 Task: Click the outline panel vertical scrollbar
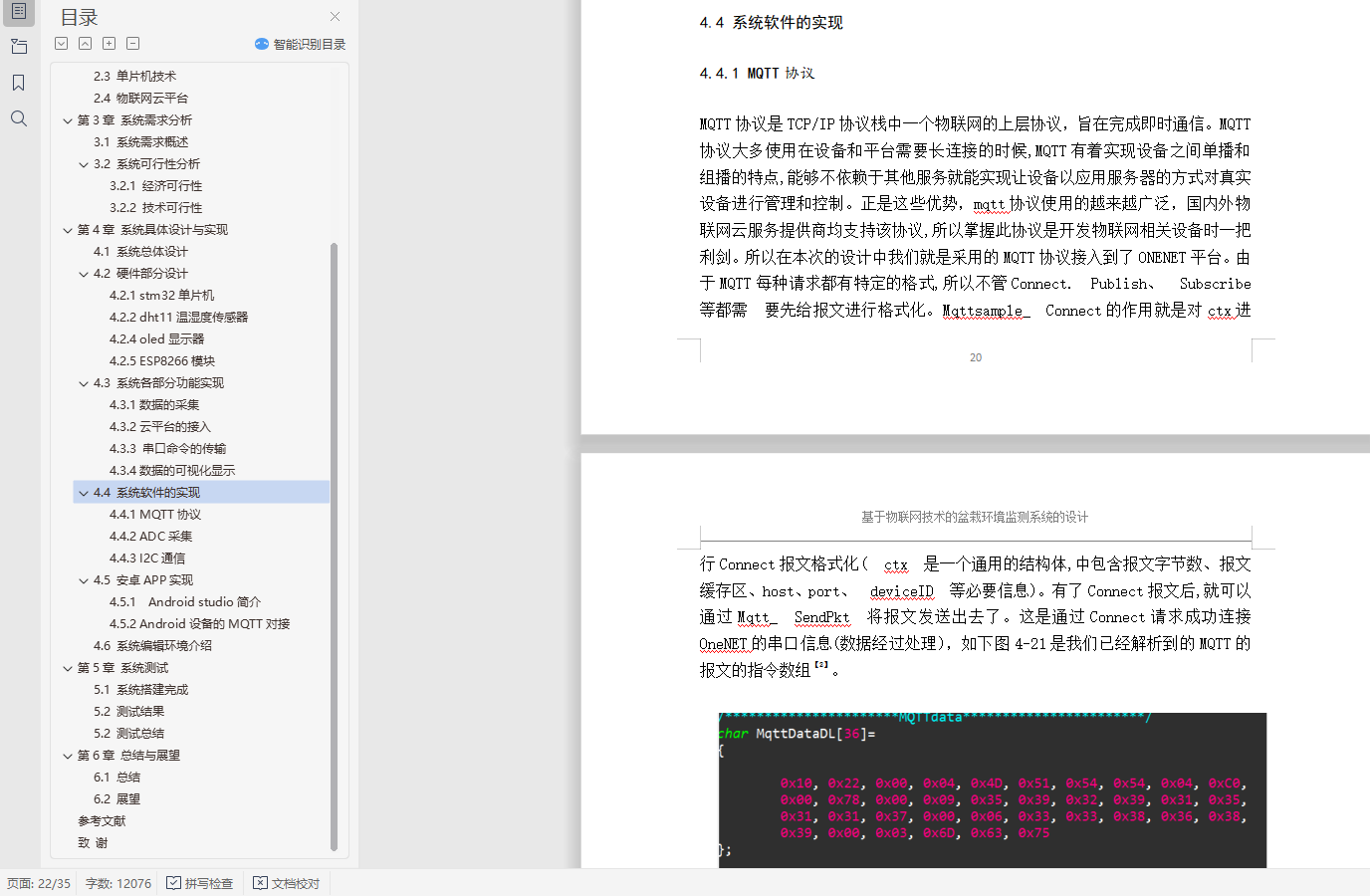(334, 548)
